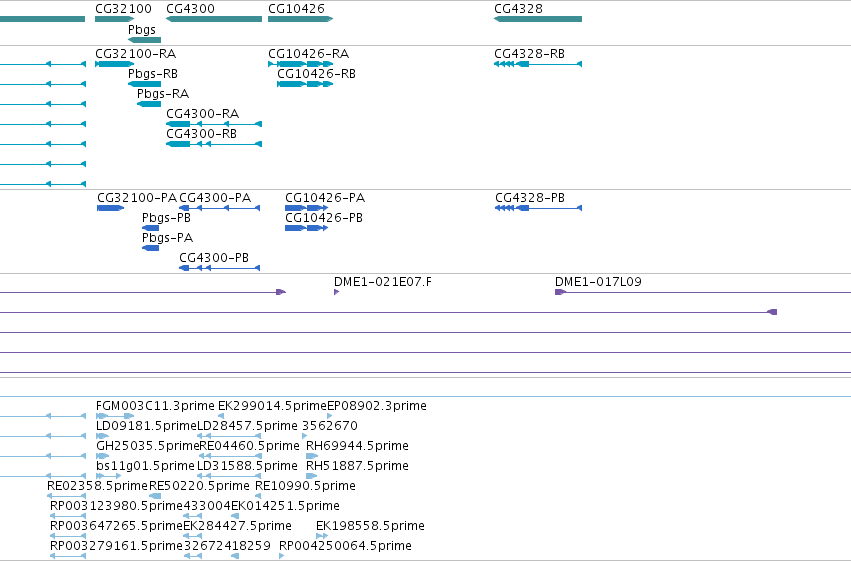Click the DME1-021E07.F clone label
The image size is (851, 561).
click(x=383, y=282)
